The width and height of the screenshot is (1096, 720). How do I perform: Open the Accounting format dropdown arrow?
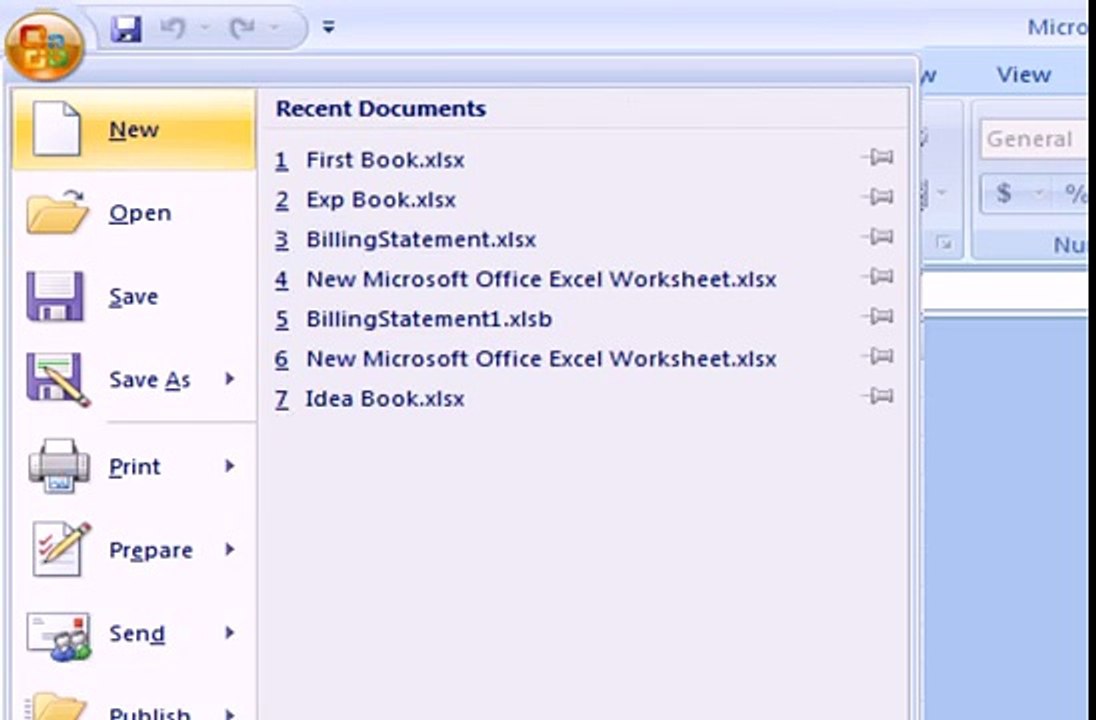coord(1039,192)
